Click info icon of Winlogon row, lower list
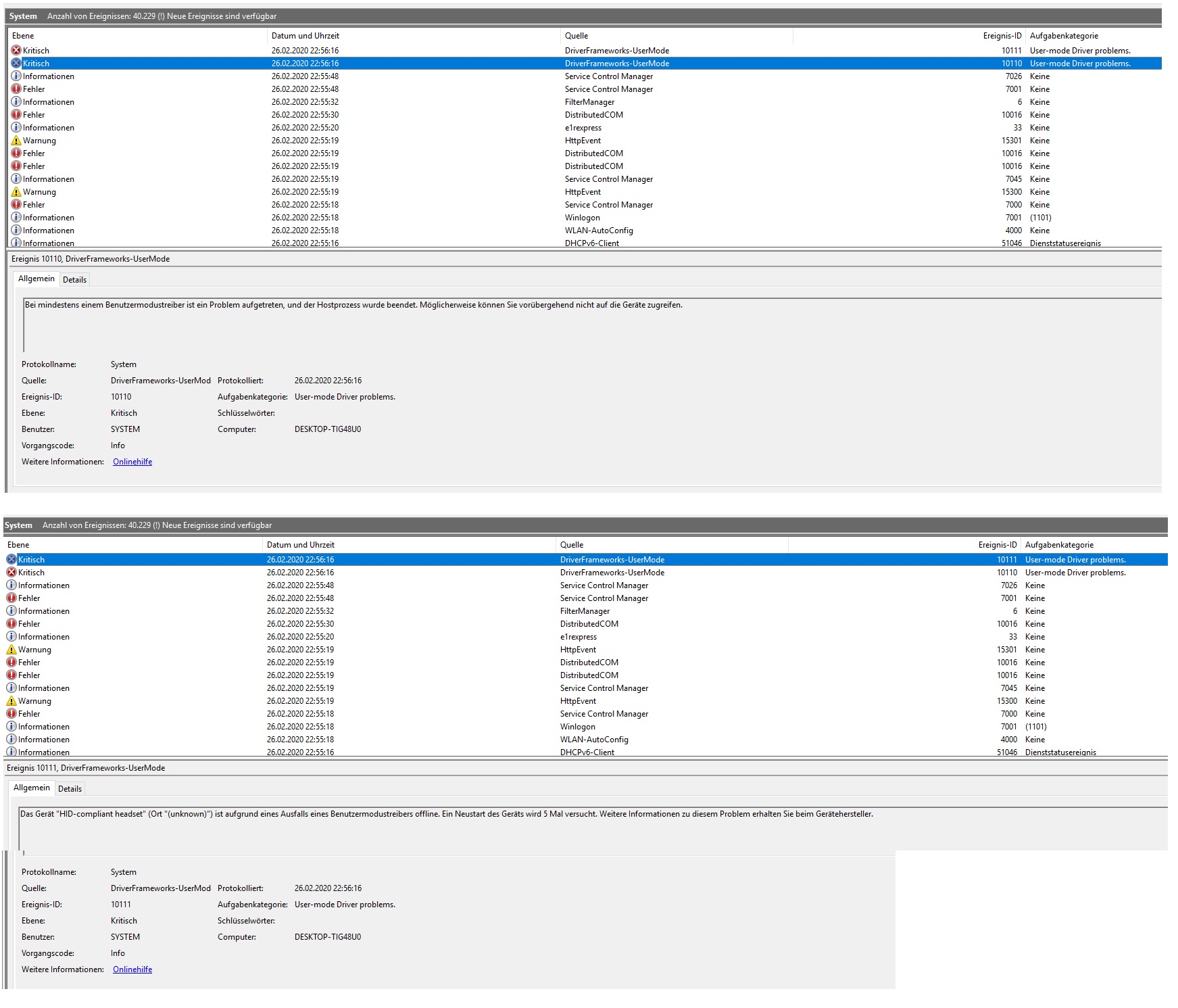Image resolution: width=1178 pixels, height=1008 pixels. coord(11,727)
